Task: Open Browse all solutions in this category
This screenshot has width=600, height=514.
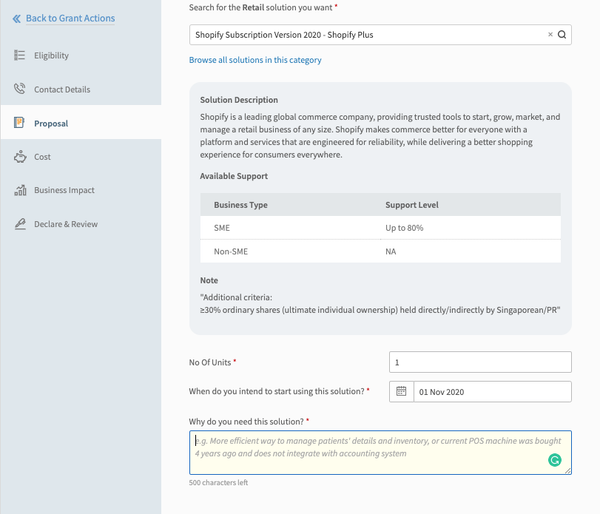Action: point(255,60)
